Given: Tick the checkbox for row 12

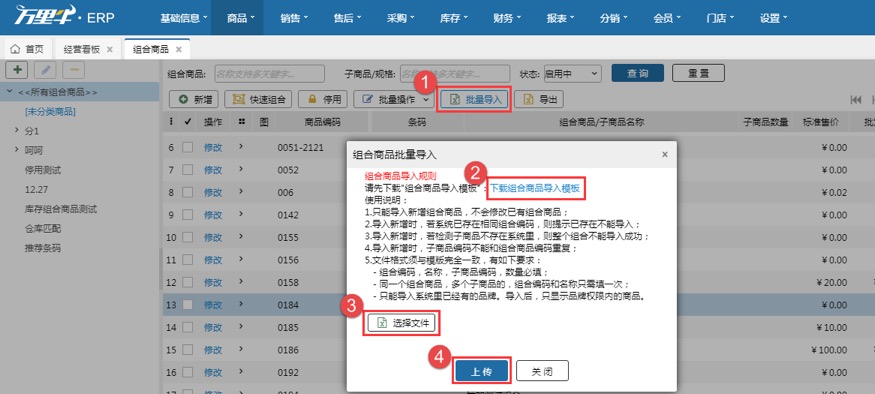Looking at the screenshot, I should pos(188,282).
